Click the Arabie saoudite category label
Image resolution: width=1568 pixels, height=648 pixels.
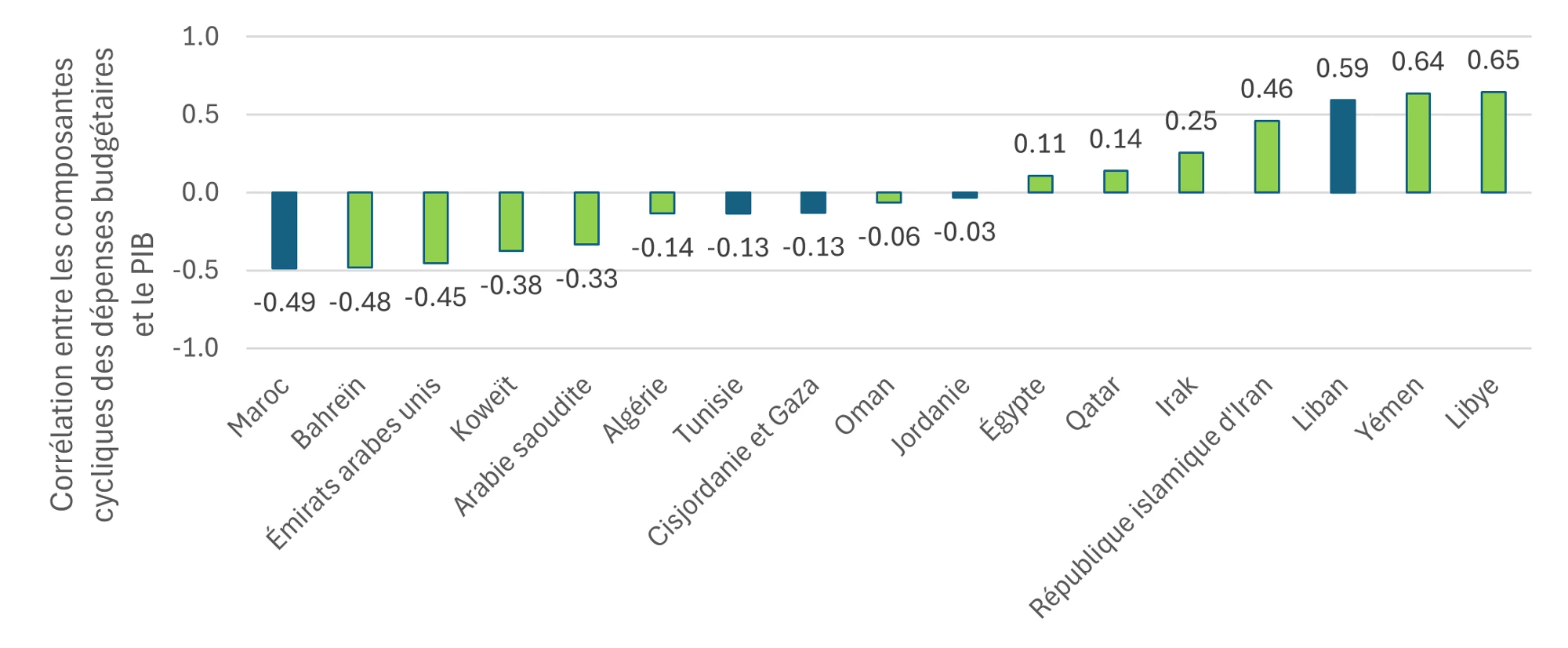tap(523, 446)
